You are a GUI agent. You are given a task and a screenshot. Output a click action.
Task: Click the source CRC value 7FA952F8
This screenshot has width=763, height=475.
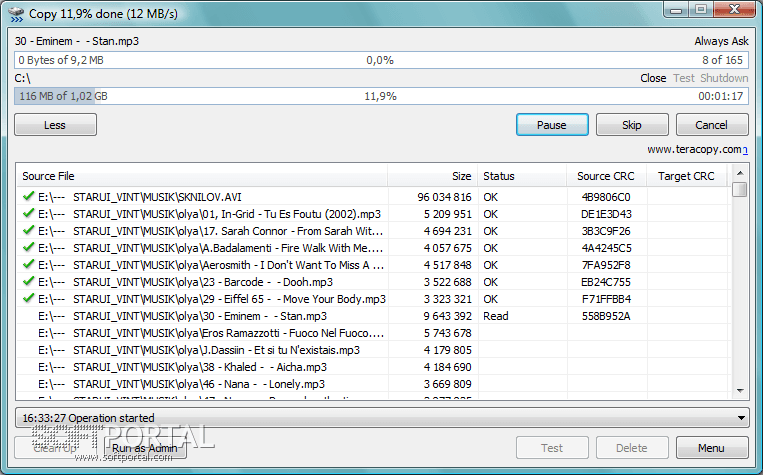[606, 265]
